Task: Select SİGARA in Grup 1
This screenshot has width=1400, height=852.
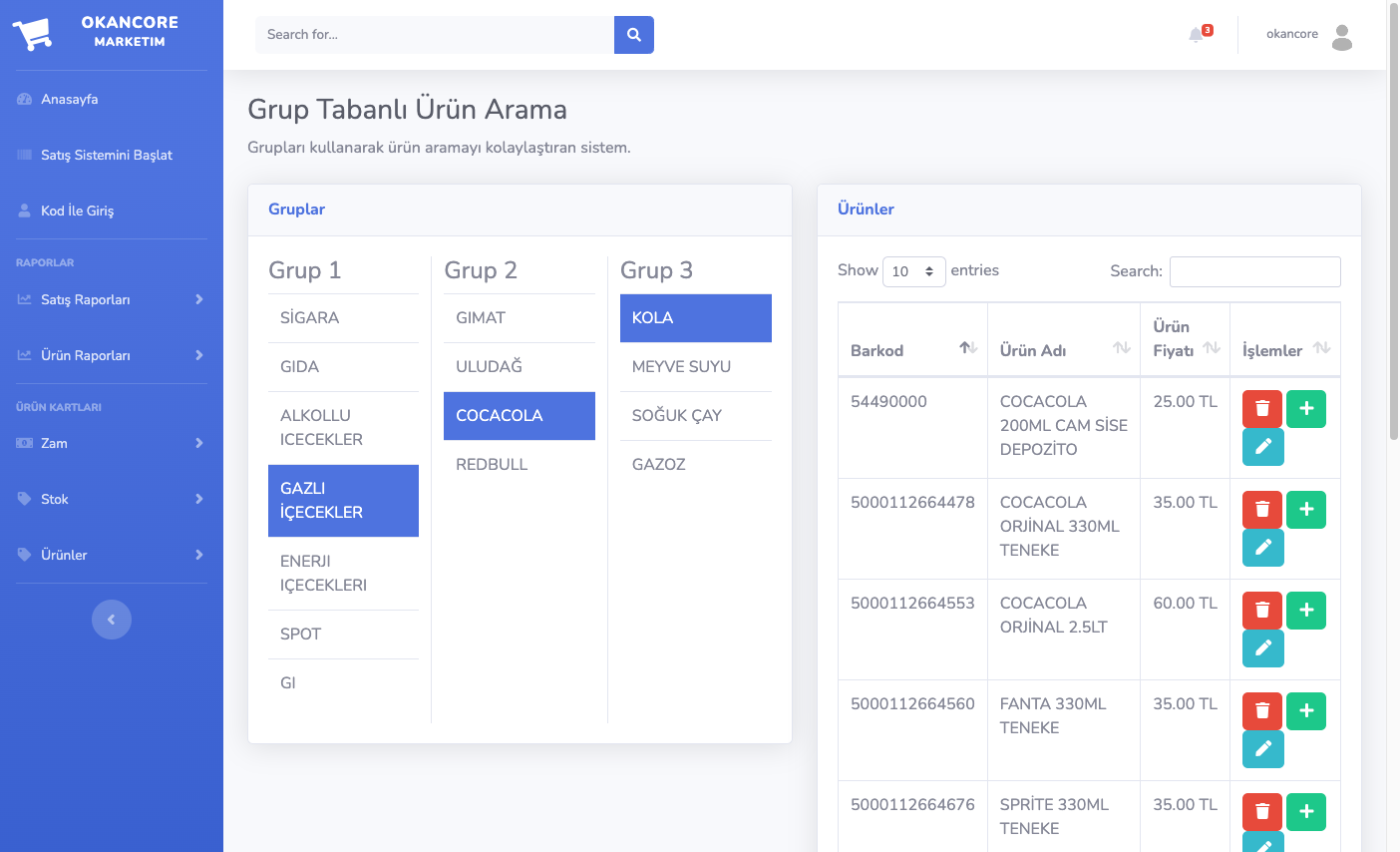Action: coord(343,318)
